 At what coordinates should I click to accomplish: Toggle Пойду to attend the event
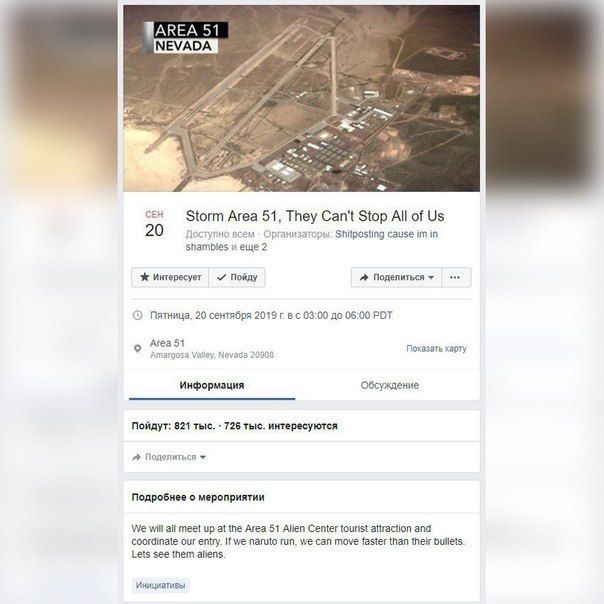point(237,277)
